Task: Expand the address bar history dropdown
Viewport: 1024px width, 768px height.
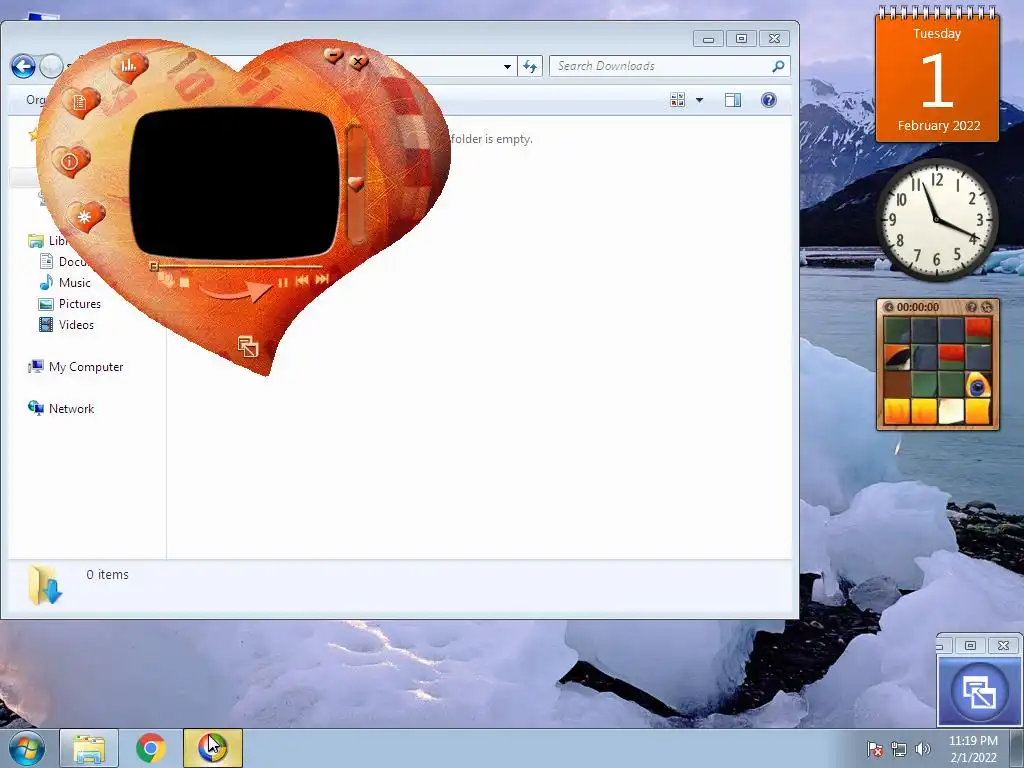Action: click(507, 66)
